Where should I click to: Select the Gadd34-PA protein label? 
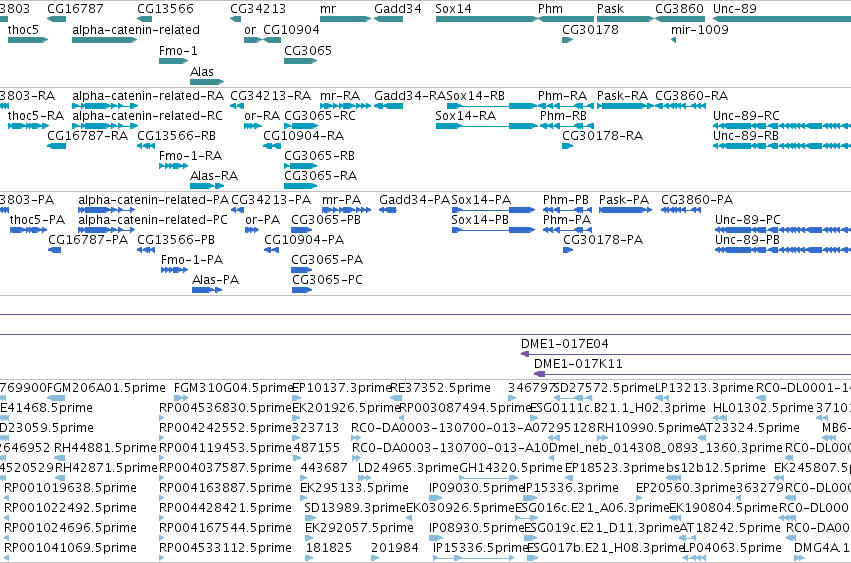414,200
